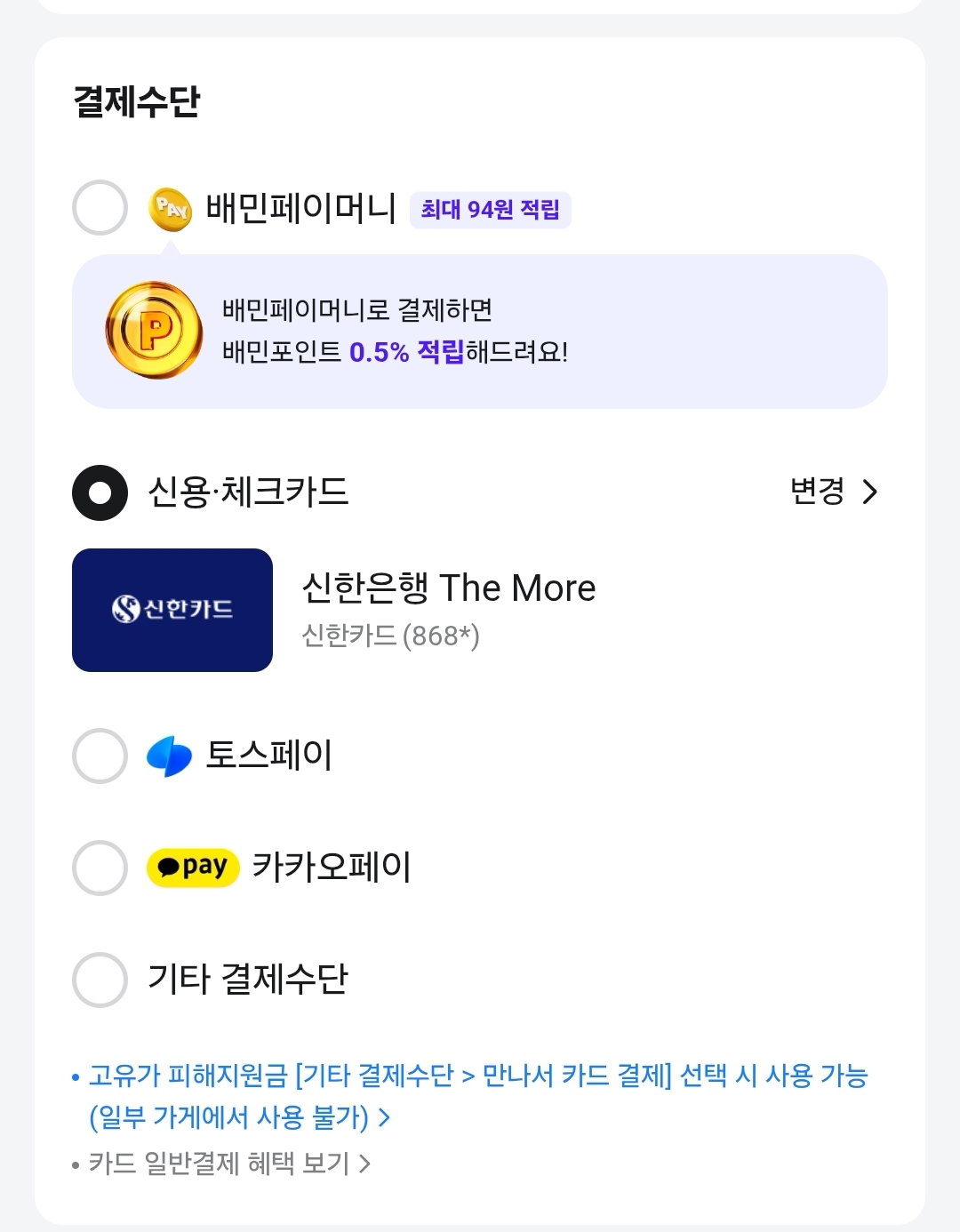The width and height of the screenshot is (960, 1232).
Task: Expand the 카드 일반결제 혜택 보기 chevron
Action: [364, 1164]
